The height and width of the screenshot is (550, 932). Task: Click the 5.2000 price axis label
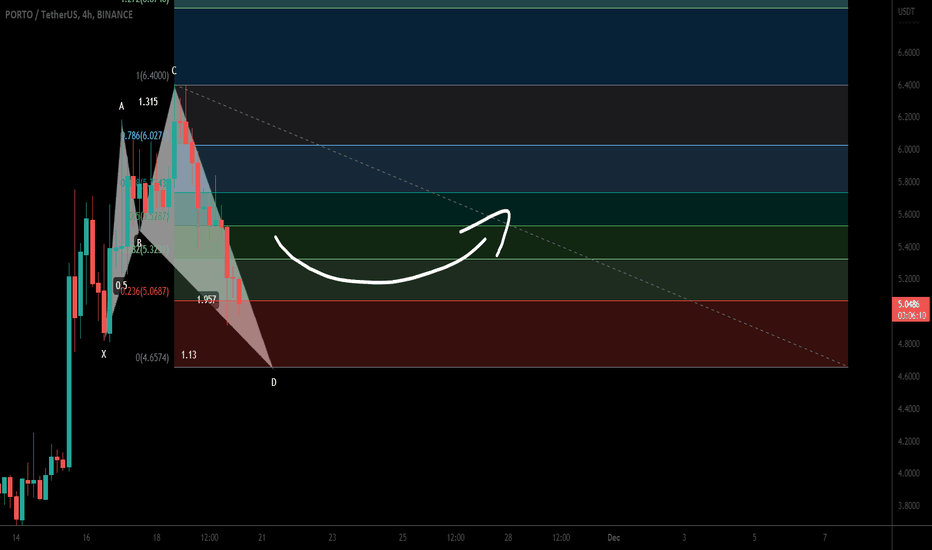(x=909, y=279)
